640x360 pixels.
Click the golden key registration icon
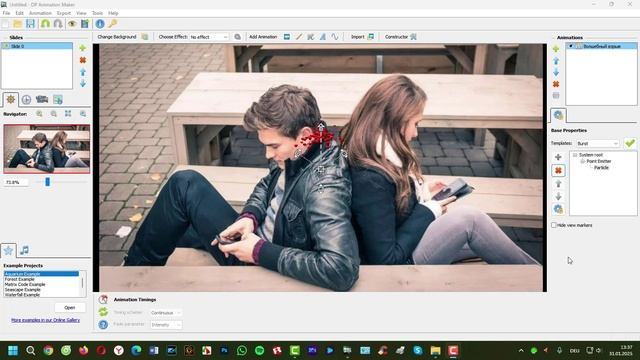[x=113, y=24]
